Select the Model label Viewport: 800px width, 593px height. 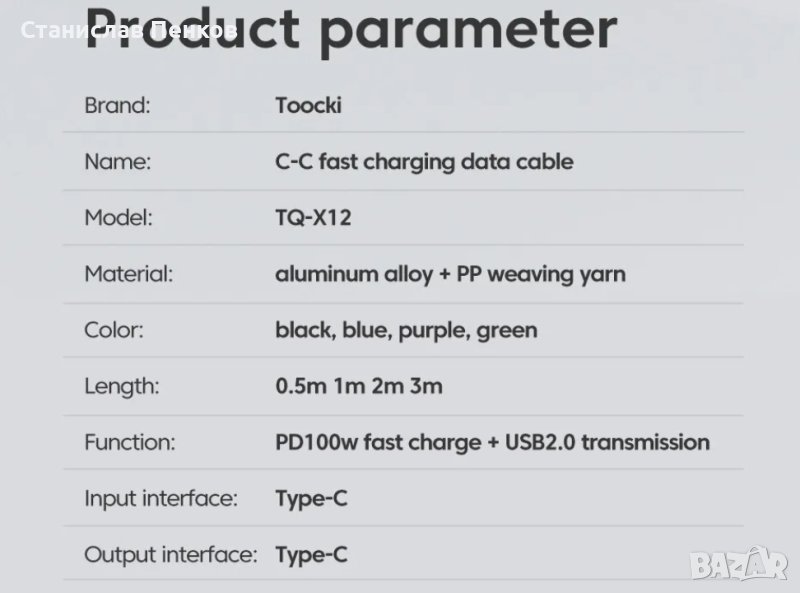[x=118, y=217]
